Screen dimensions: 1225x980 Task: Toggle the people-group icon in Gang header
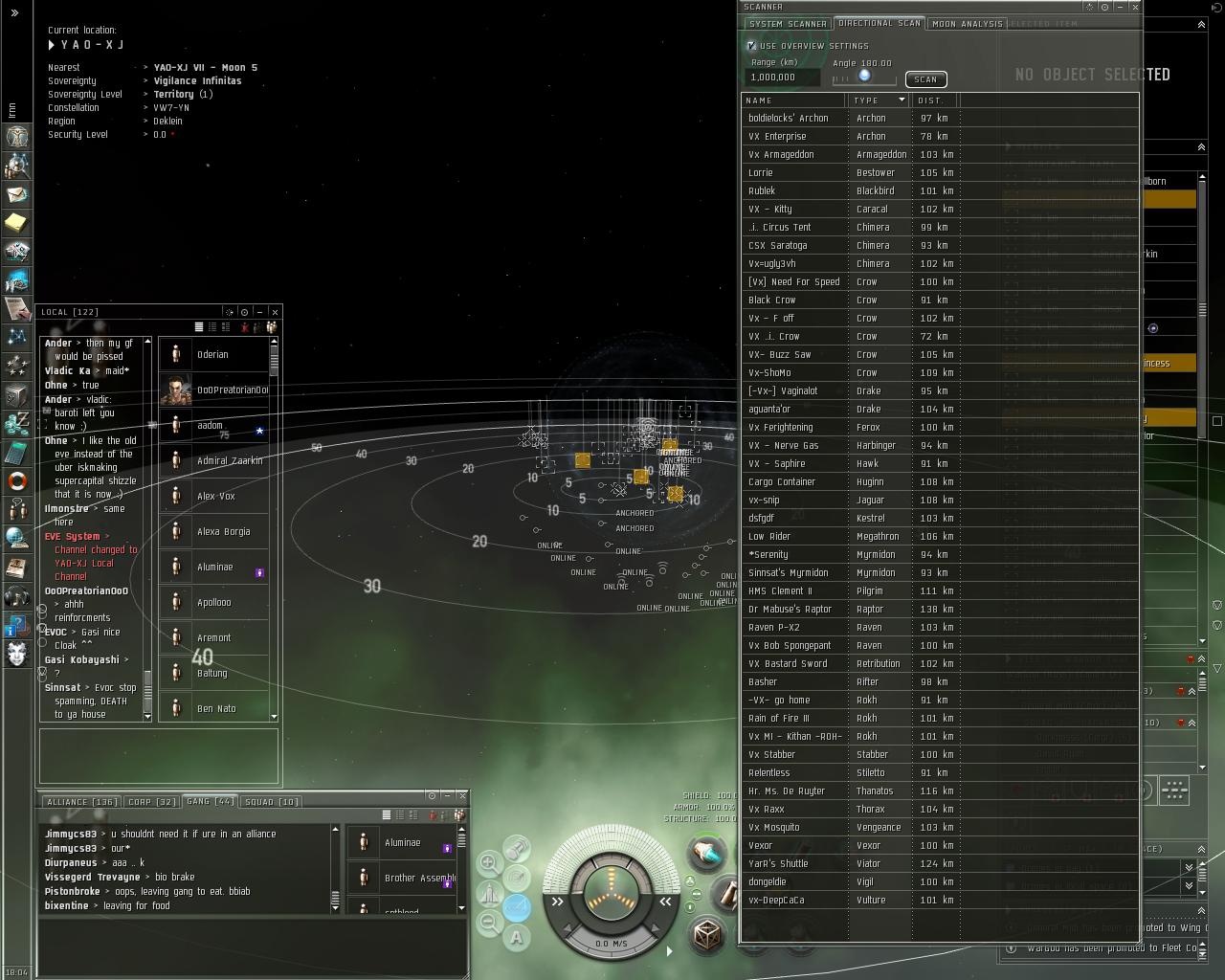tap(459, 814)
